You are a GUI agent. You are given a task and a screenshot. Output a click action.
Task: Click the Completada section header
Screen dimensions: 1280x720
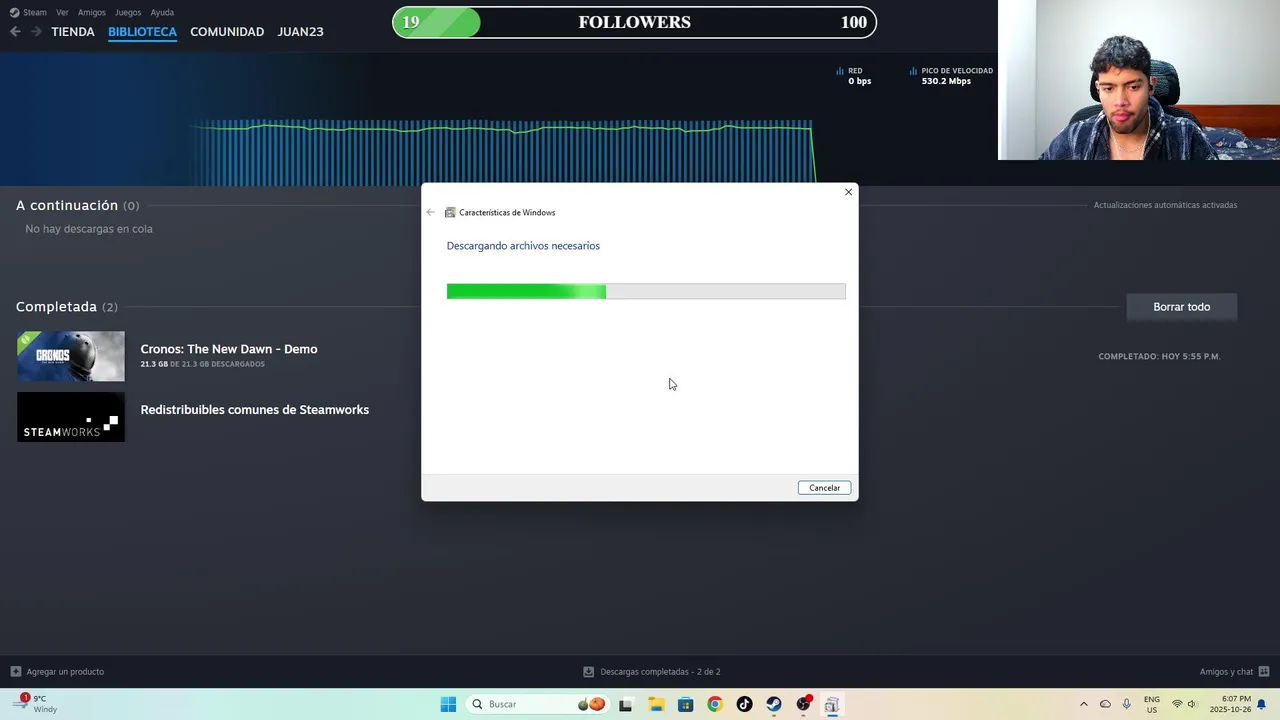pos(66,307)
